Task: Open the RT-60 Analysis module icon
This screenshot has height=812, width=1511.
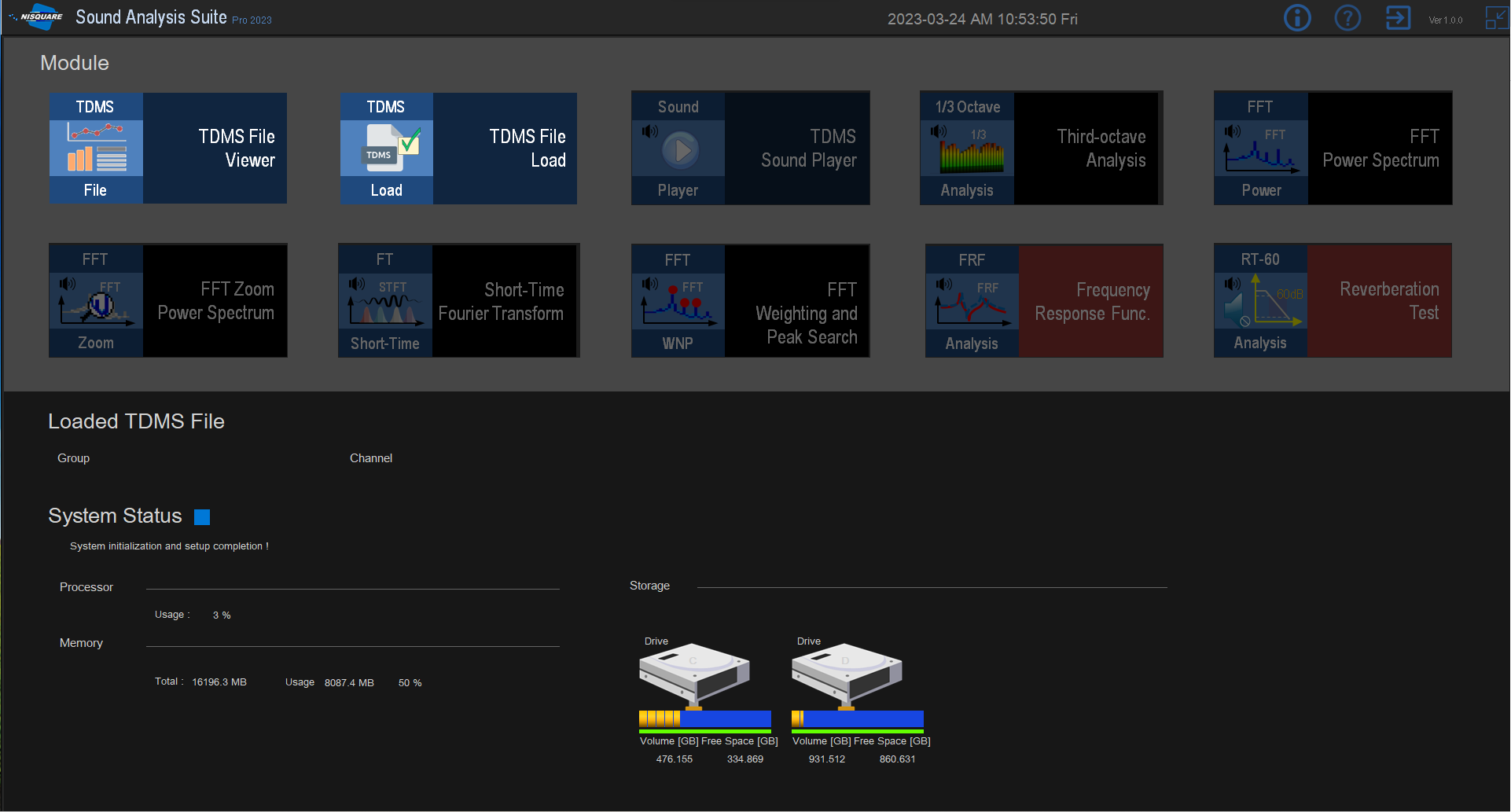Action: tap(1260, 301)
